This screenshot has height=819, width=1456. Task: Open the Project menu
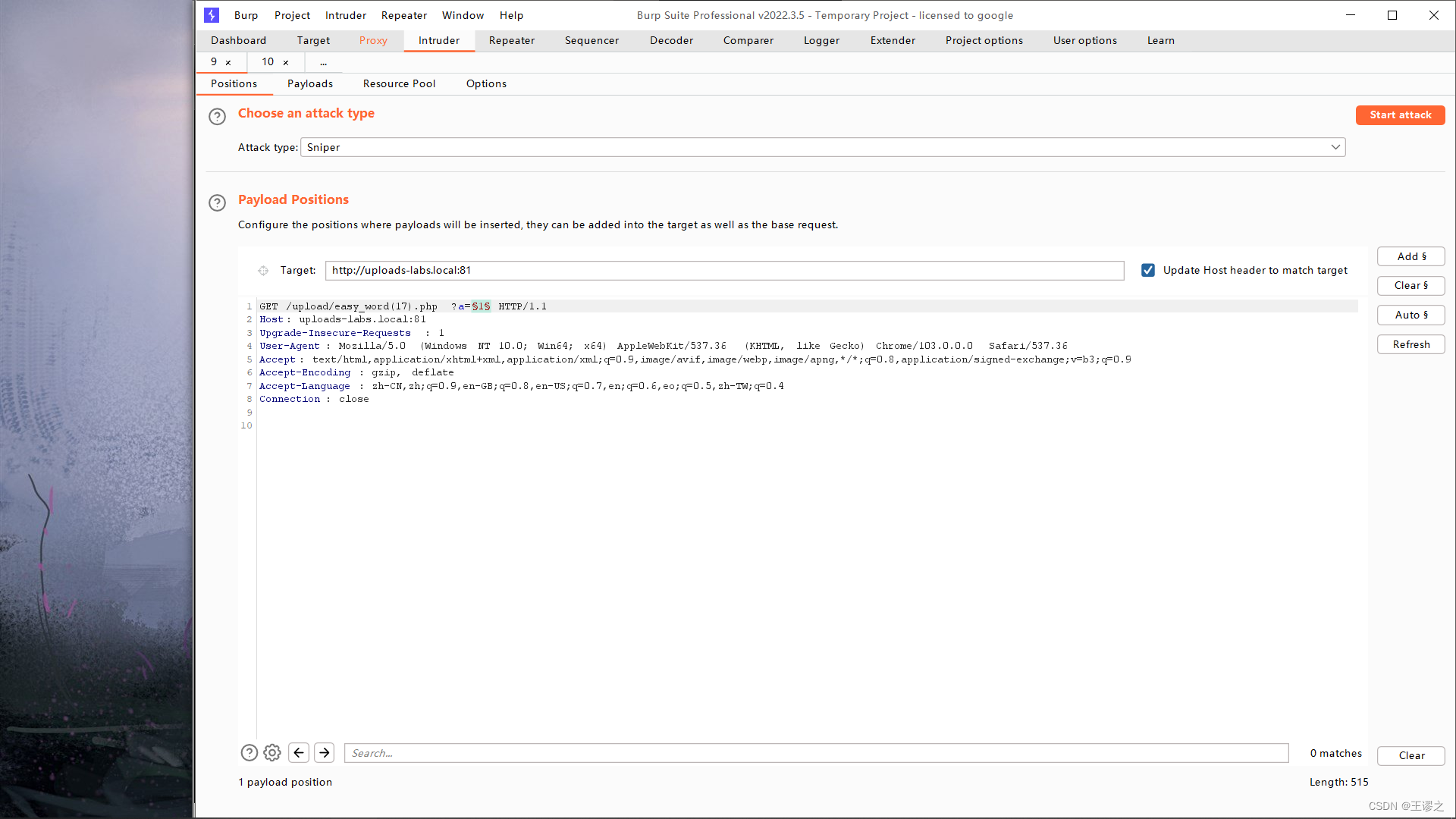tap(292, 15)
